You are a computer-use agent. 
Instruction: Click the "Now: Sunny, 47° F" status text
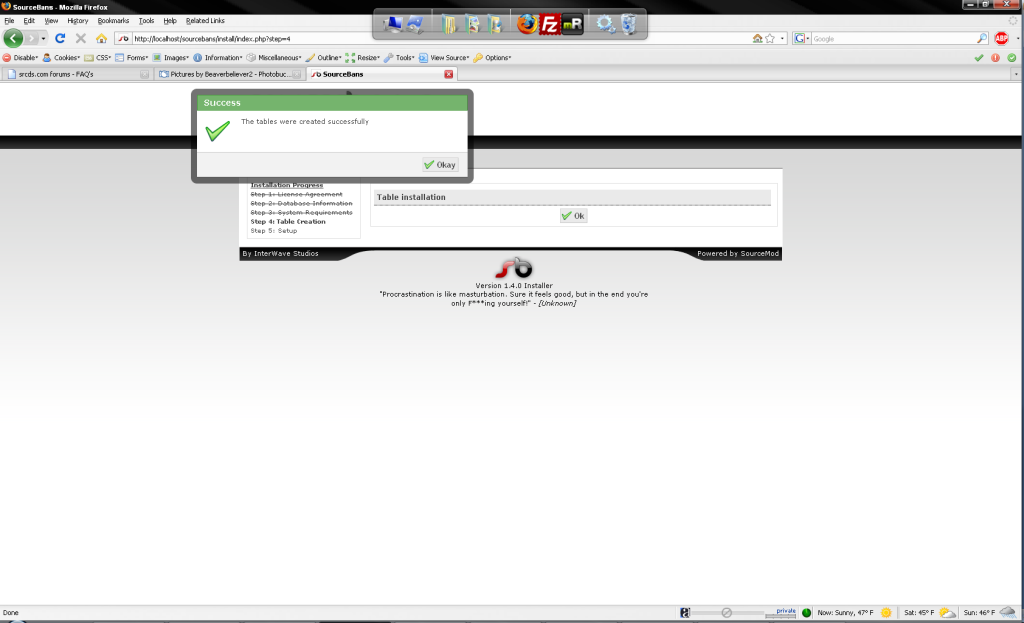845,613
